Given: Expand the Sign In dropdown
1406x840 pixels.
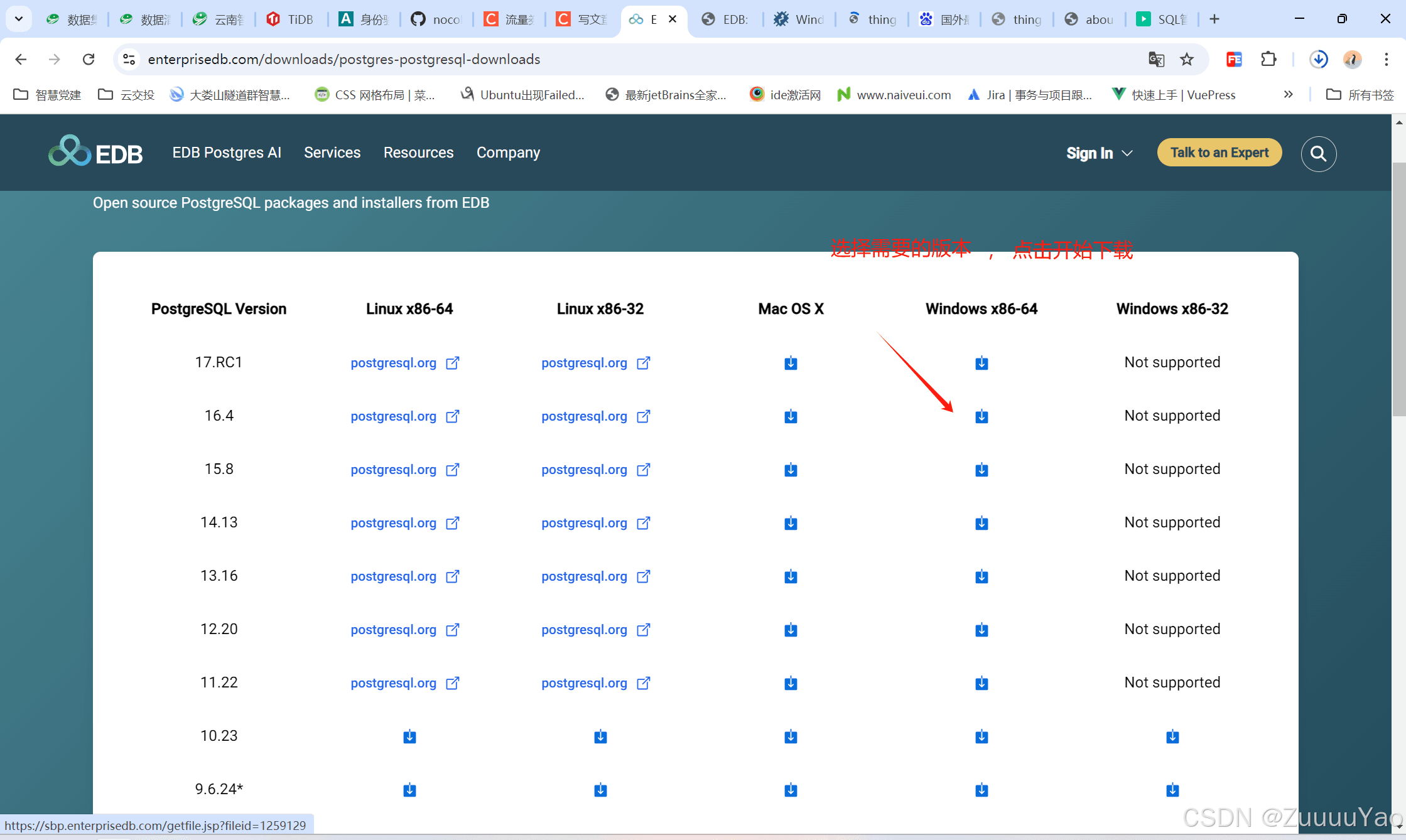Looking at the screenshot, I should [x=1100, y=153].
